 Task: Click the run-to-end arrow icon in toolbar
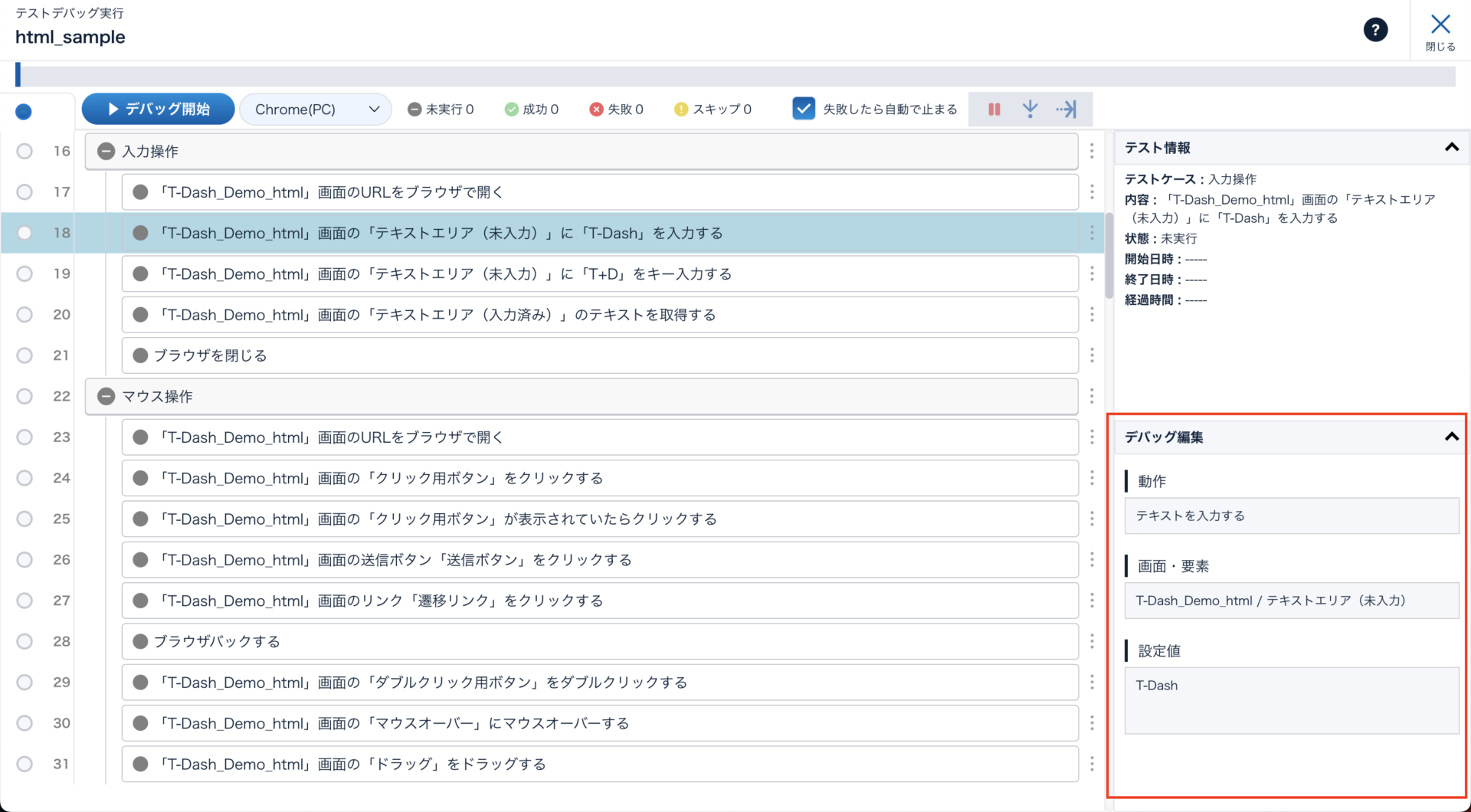[1066, 110]
